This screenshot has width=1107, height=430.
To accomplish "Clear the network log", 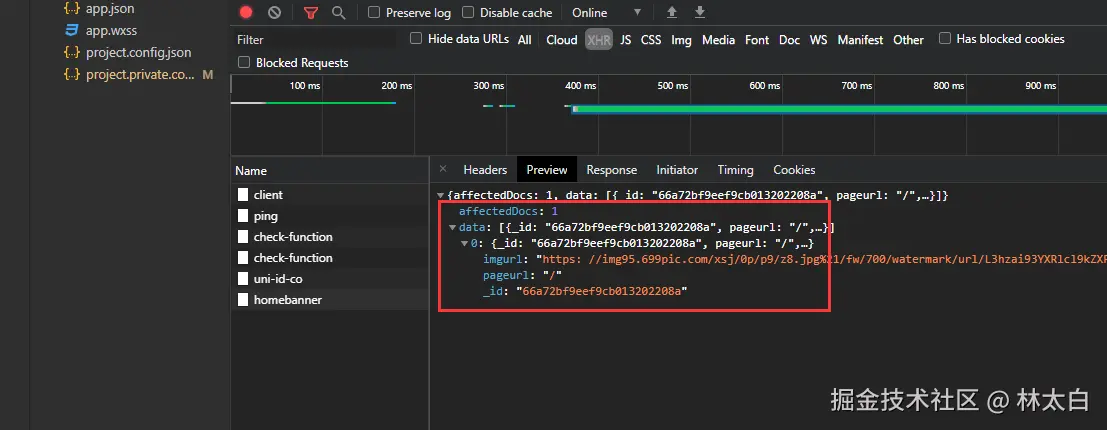I will (x=275, y=12).
